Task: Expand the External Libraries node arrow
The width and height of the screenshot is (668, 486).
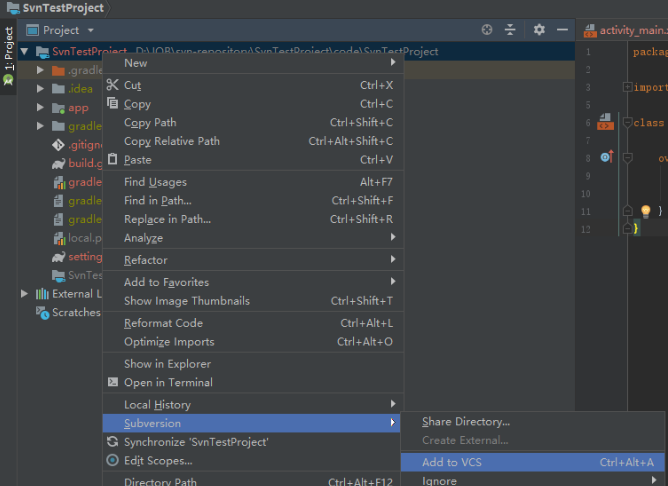Action: 24,293
